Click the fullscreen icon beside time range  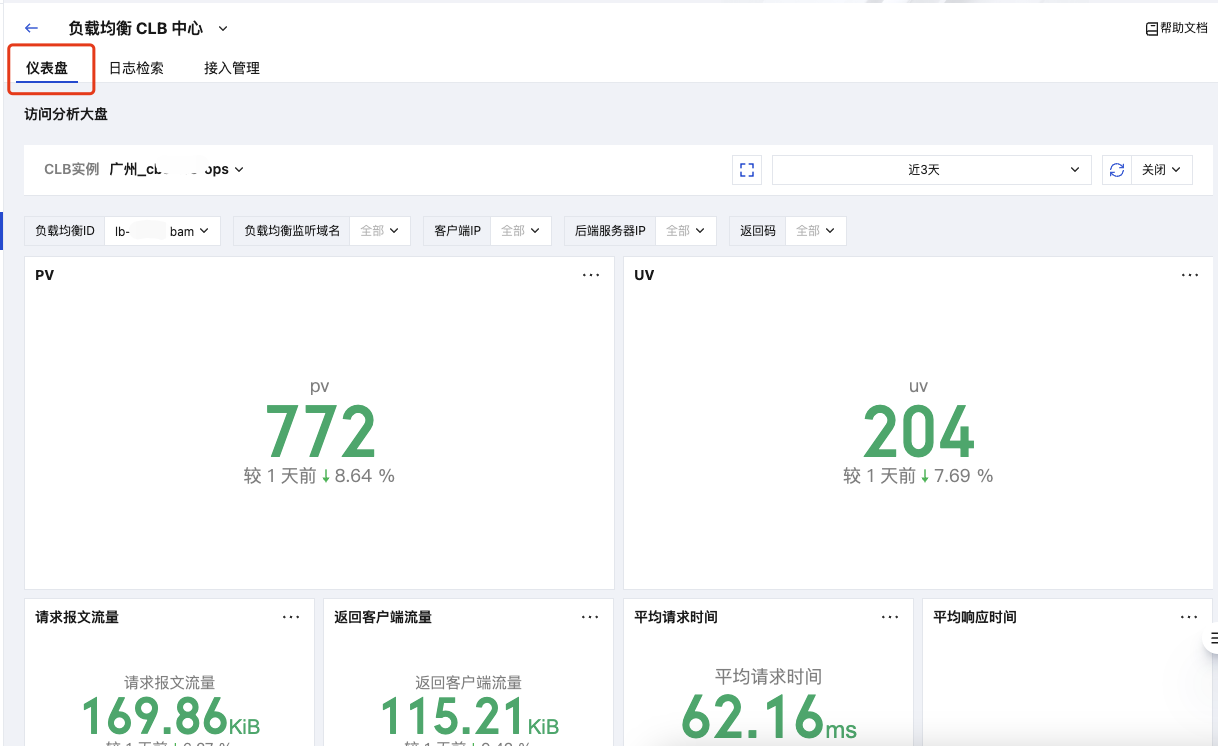coord(746,170)
